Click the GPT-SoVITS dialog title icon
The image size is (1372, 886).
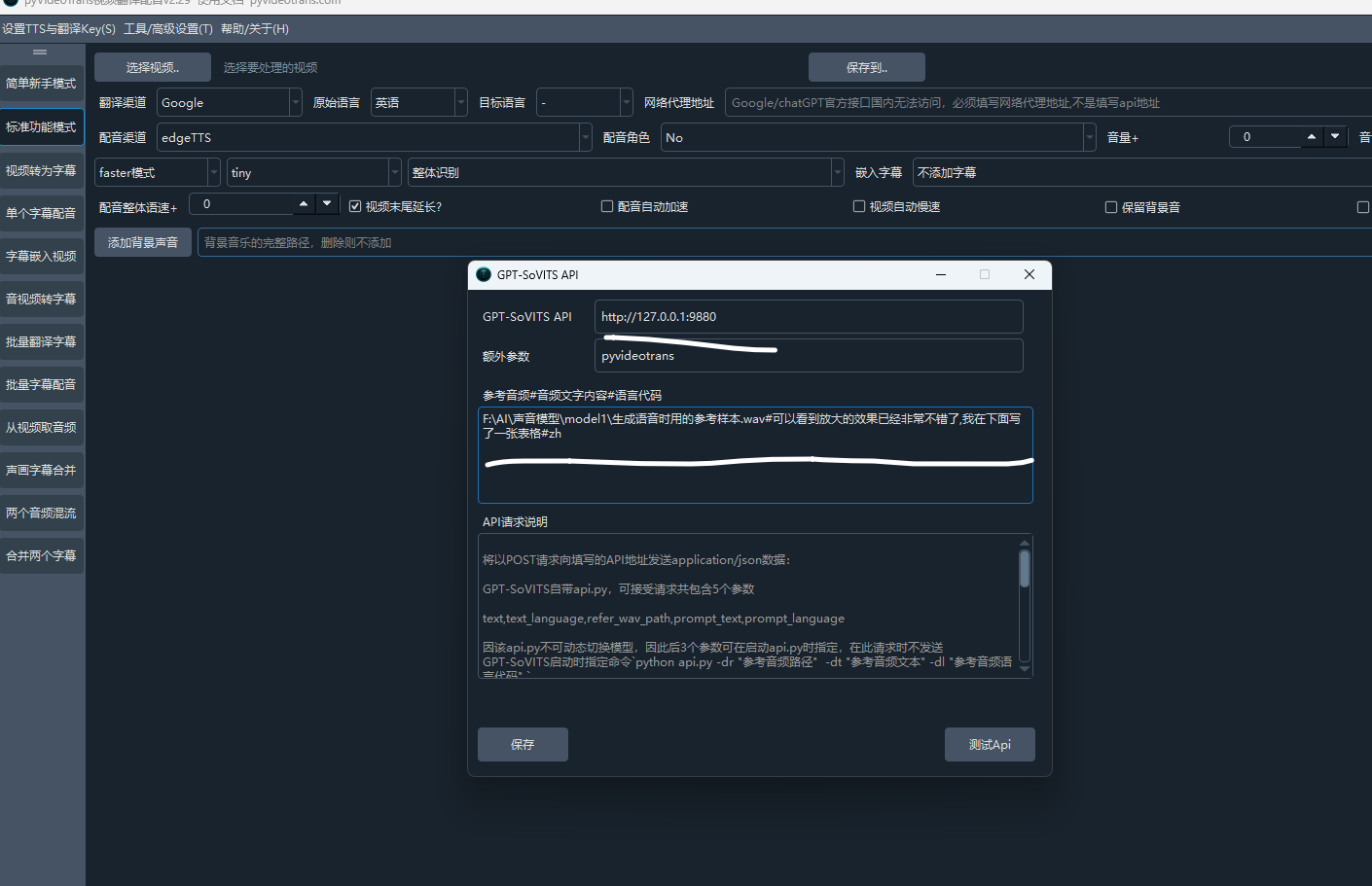point(484,274)
